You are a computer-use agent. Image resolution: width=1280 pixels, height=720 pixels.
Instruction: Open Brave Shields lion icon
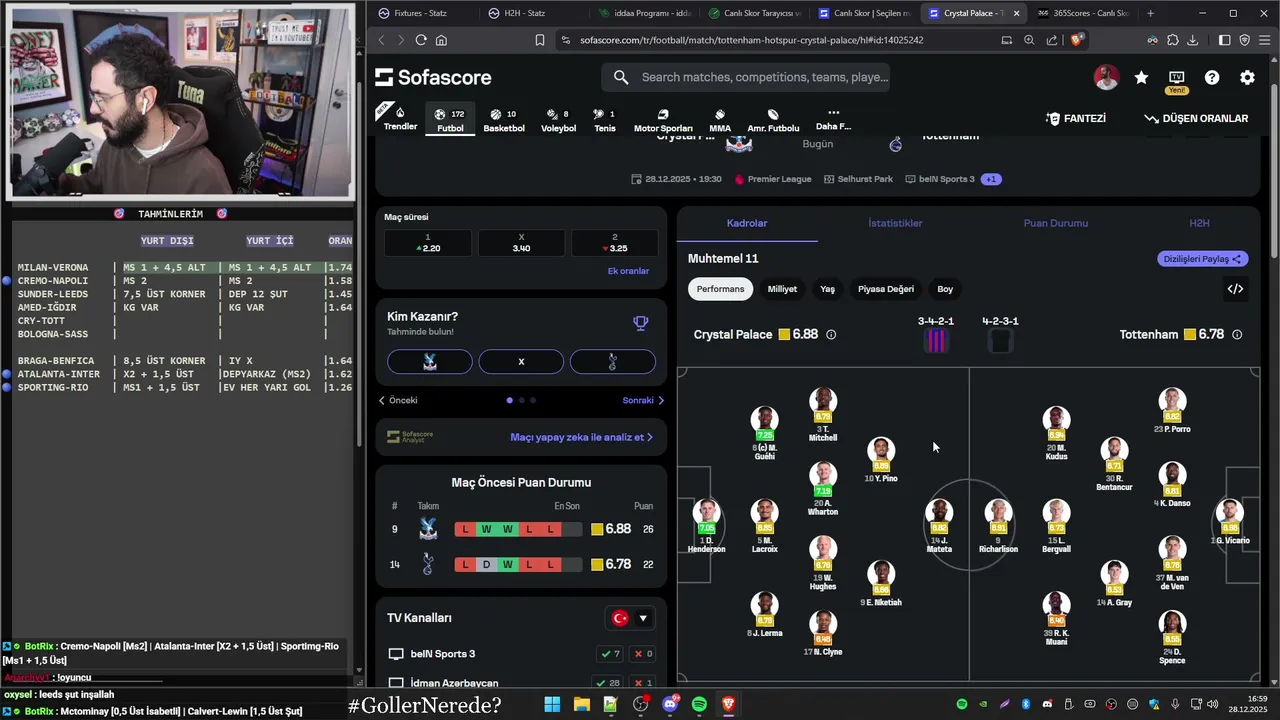(x=1077, y=40)
